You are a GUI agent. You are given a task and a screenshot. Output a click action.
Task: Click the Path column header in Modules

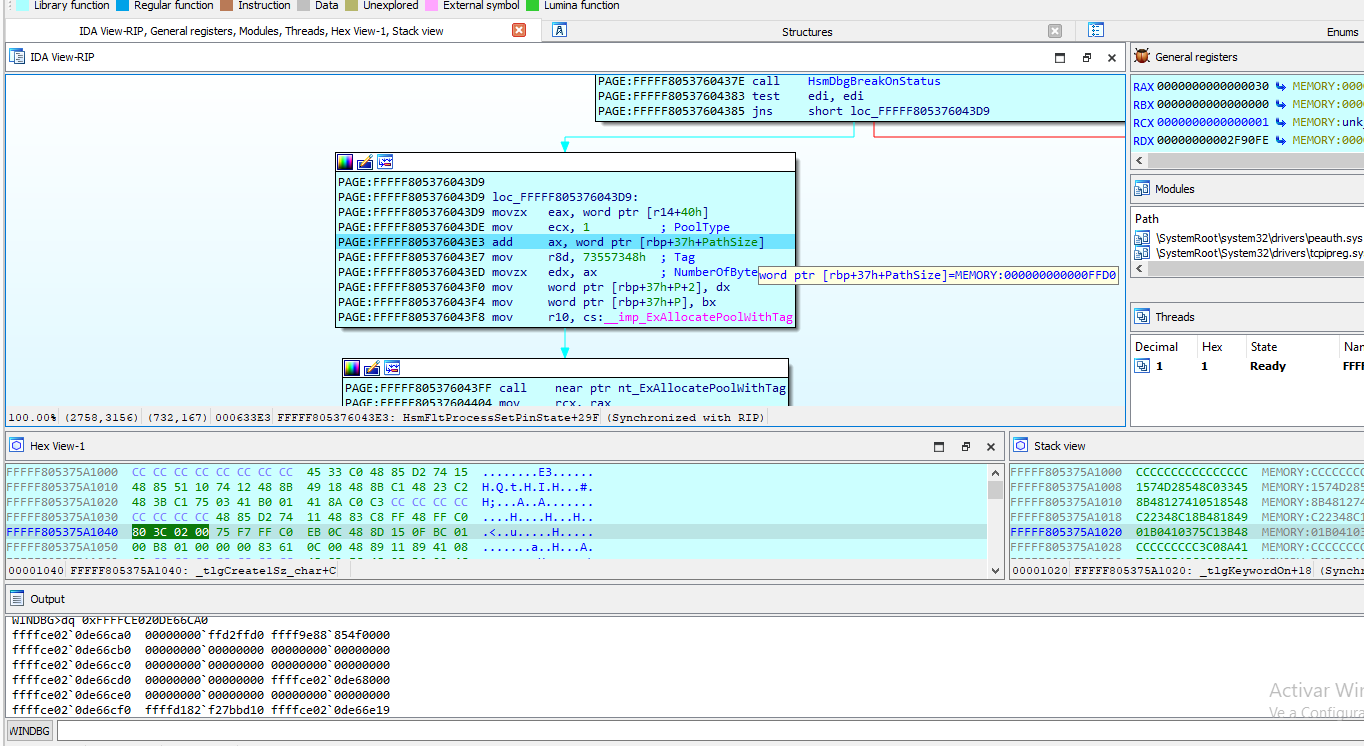click(1147, 218)
